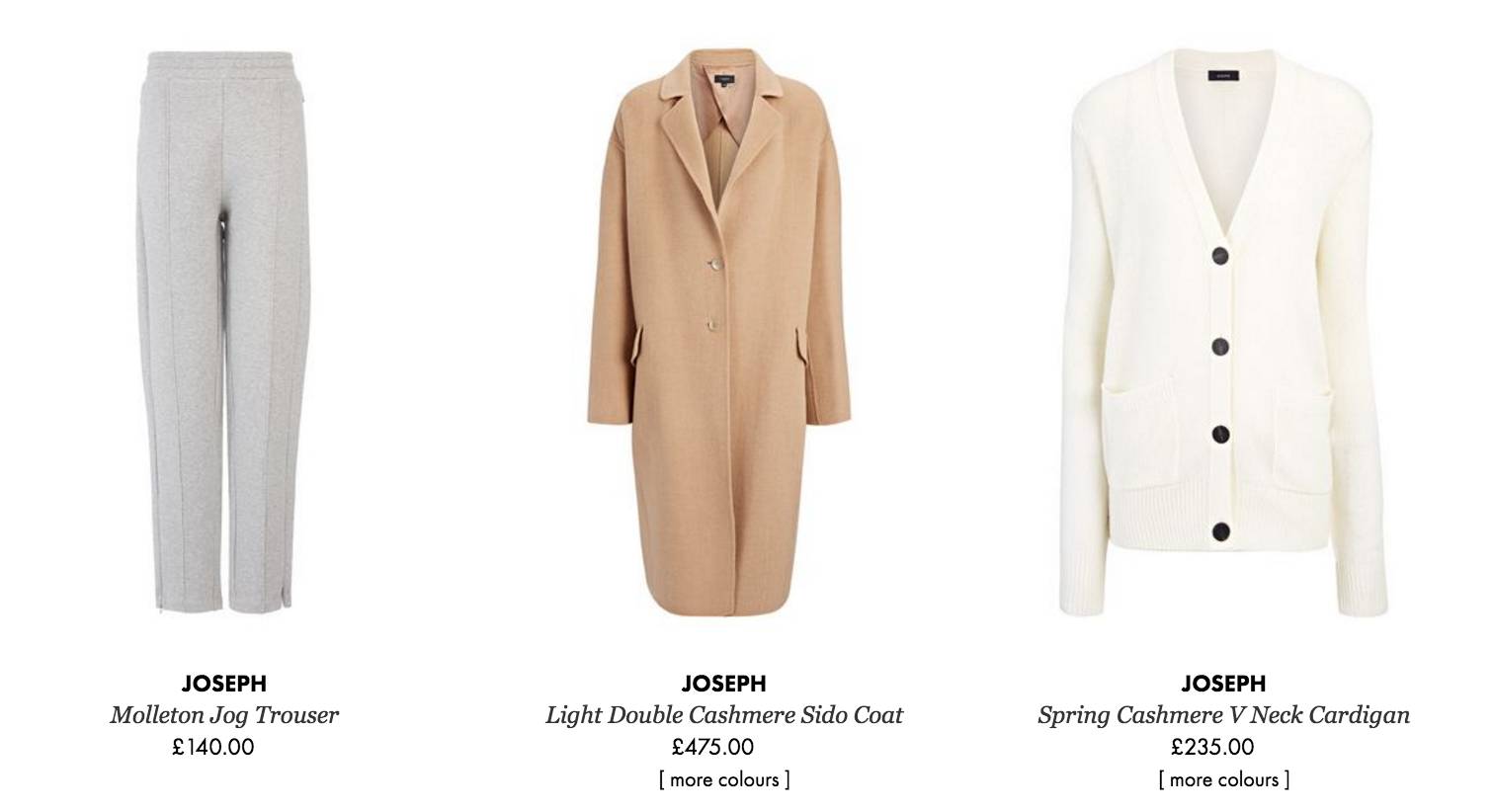Screen dimensions: 1494x812
Task: Click the elastic waistband of the grey trousers
Action: pyautogui.click(x=225, y=64)
